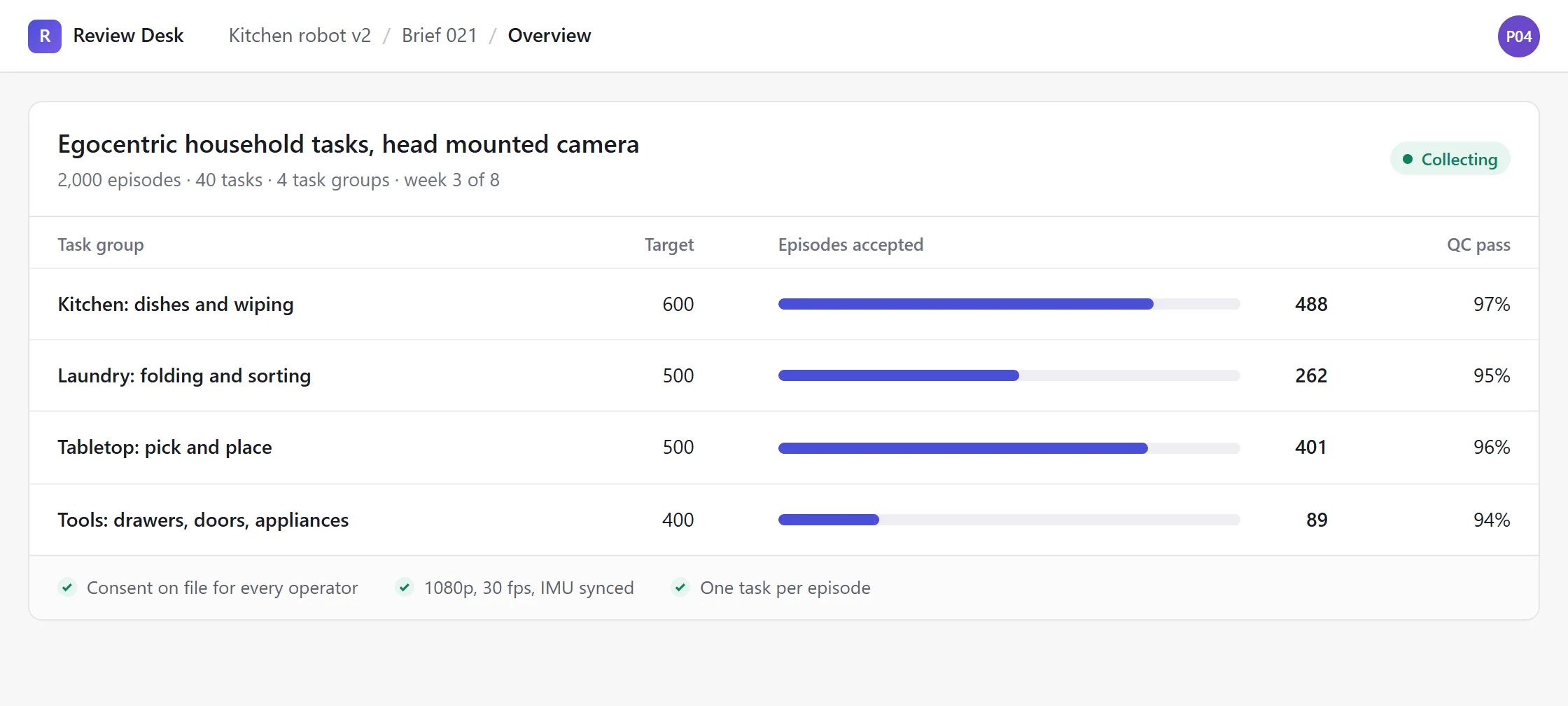Image resolution: width=1568 pixels, height=706 pixels.
Task: Sort by Episodes accepted column header
Action: pos(850,244)
